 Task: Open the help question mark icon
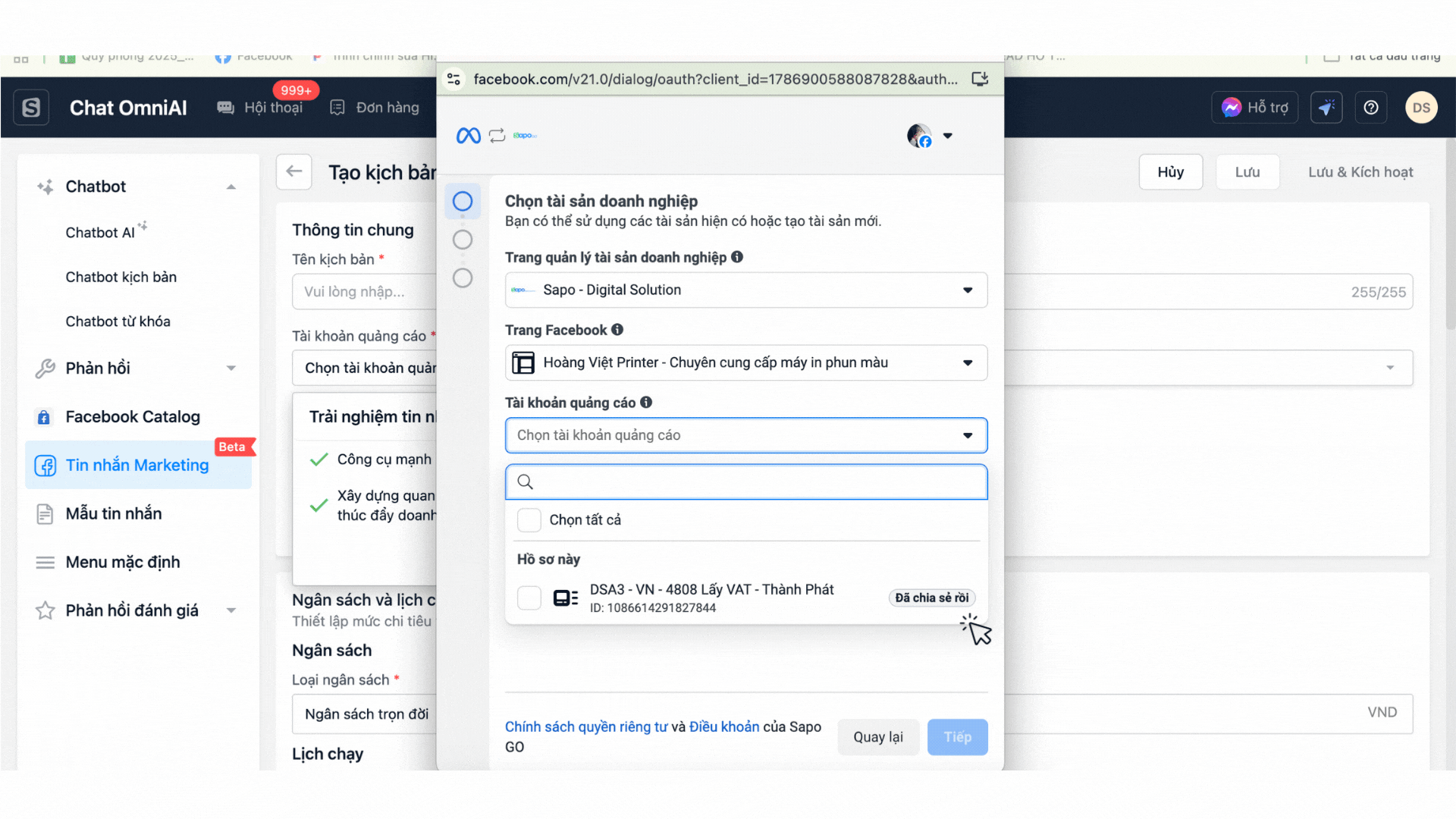1370,108
